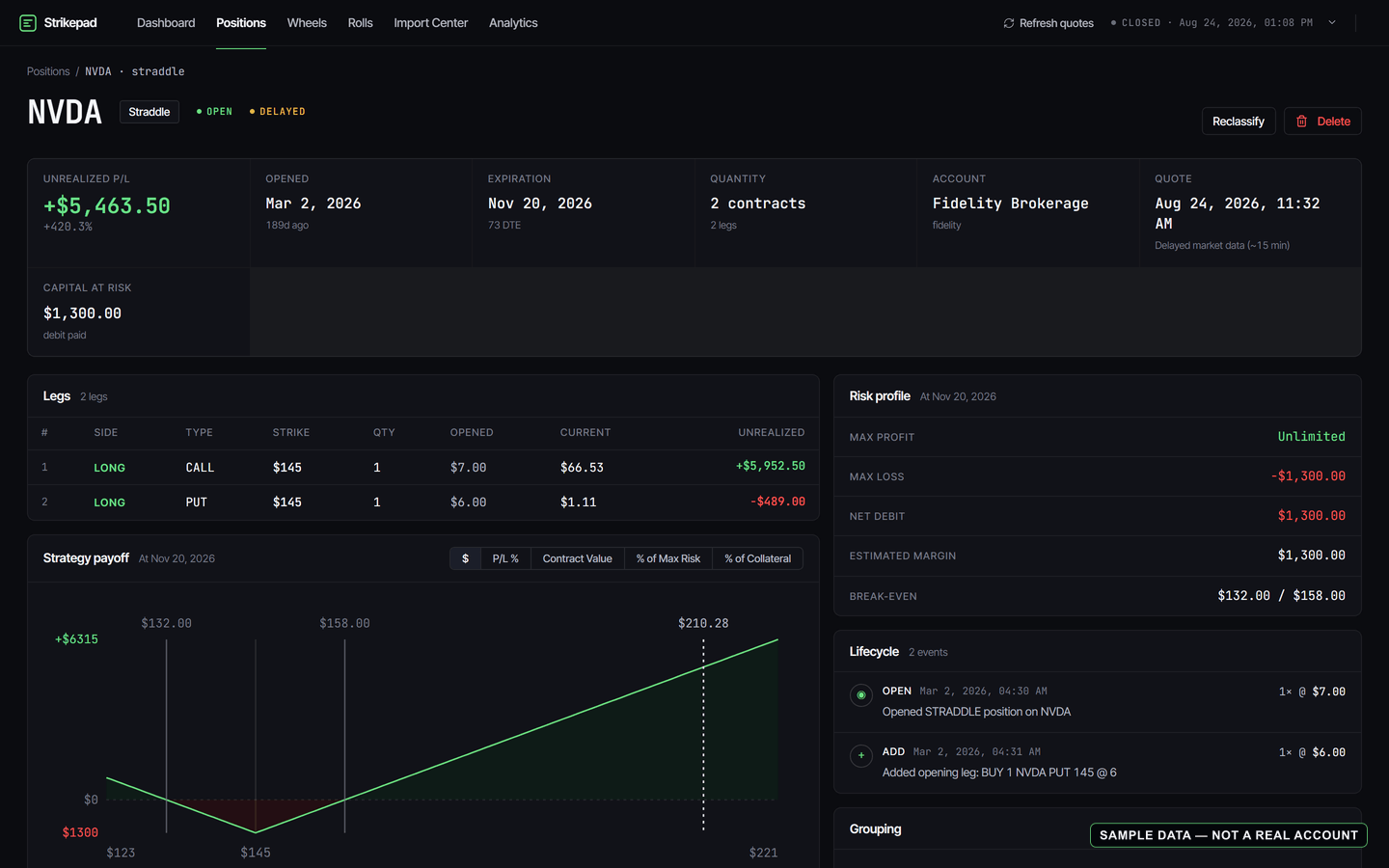The width and height of the screenshot is (1389, 868).
Task: Open the Dashboard tab
Action: pos(166,23)
